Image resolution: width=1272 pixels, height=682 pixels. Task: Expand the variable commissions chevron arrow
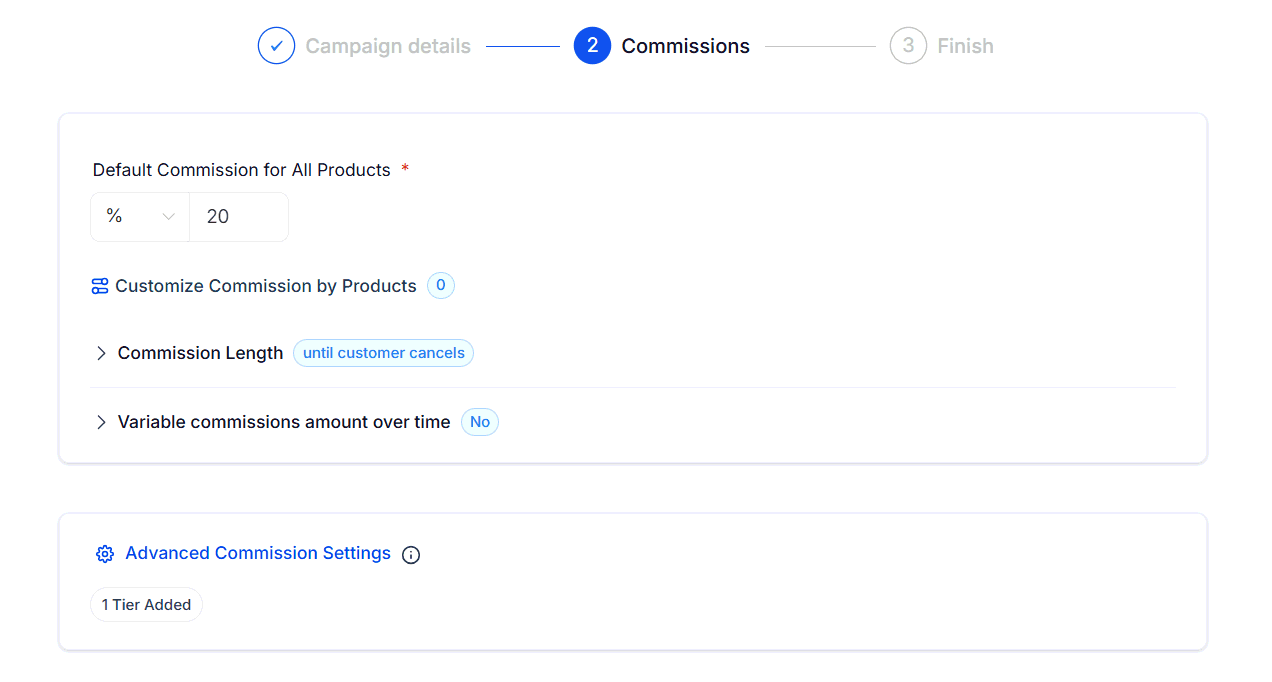(x=101, y=422)
